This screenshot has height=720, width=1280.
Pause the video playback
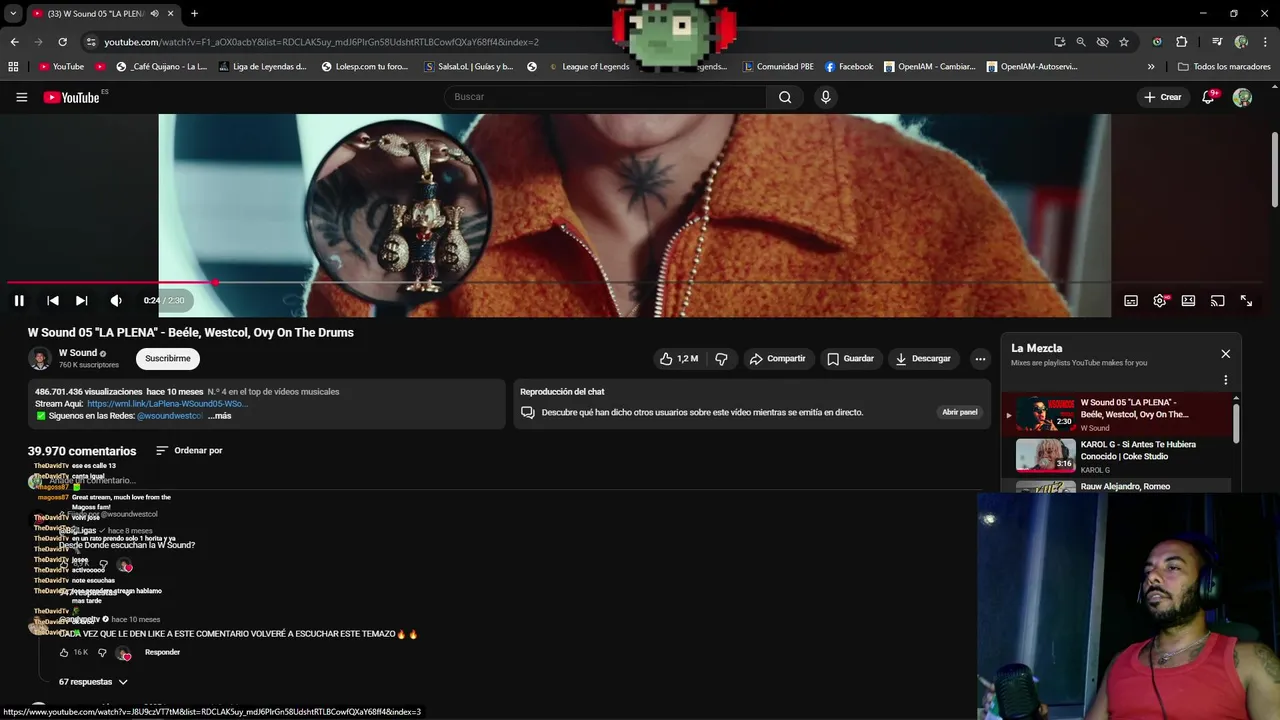19,300
